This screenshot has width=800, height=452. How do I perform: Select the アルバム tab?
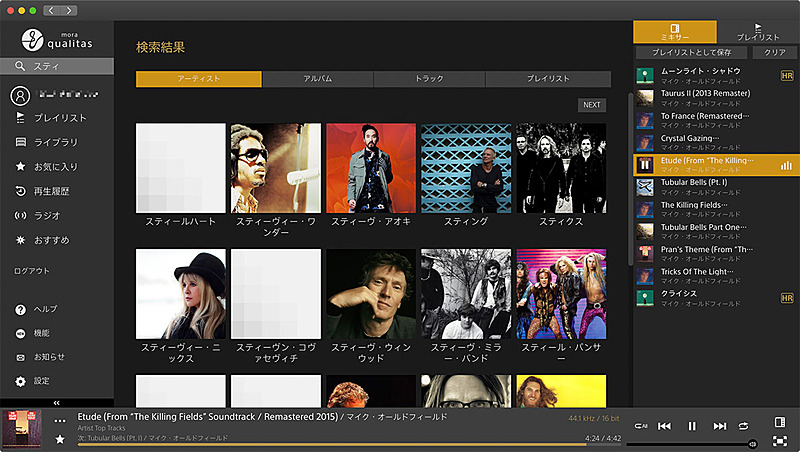coord(317,79)
